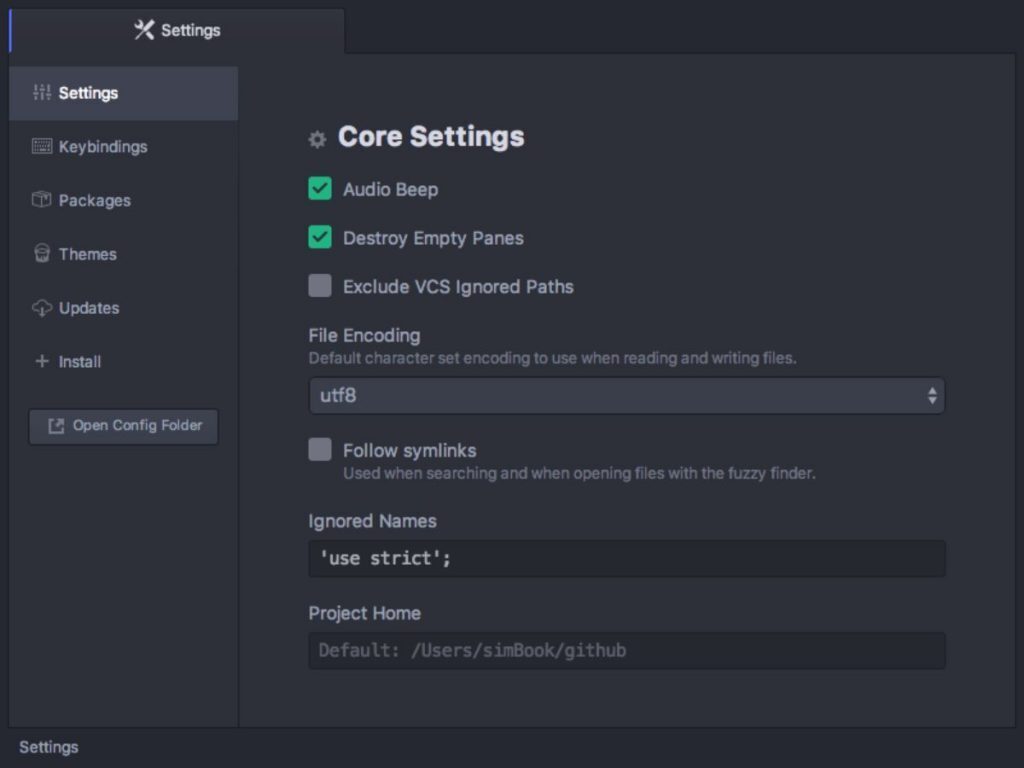The width and height of the screenshot is (1024, 768).
Task: Disable the Audio Beep checkbox
Action: tap(319, 188)
